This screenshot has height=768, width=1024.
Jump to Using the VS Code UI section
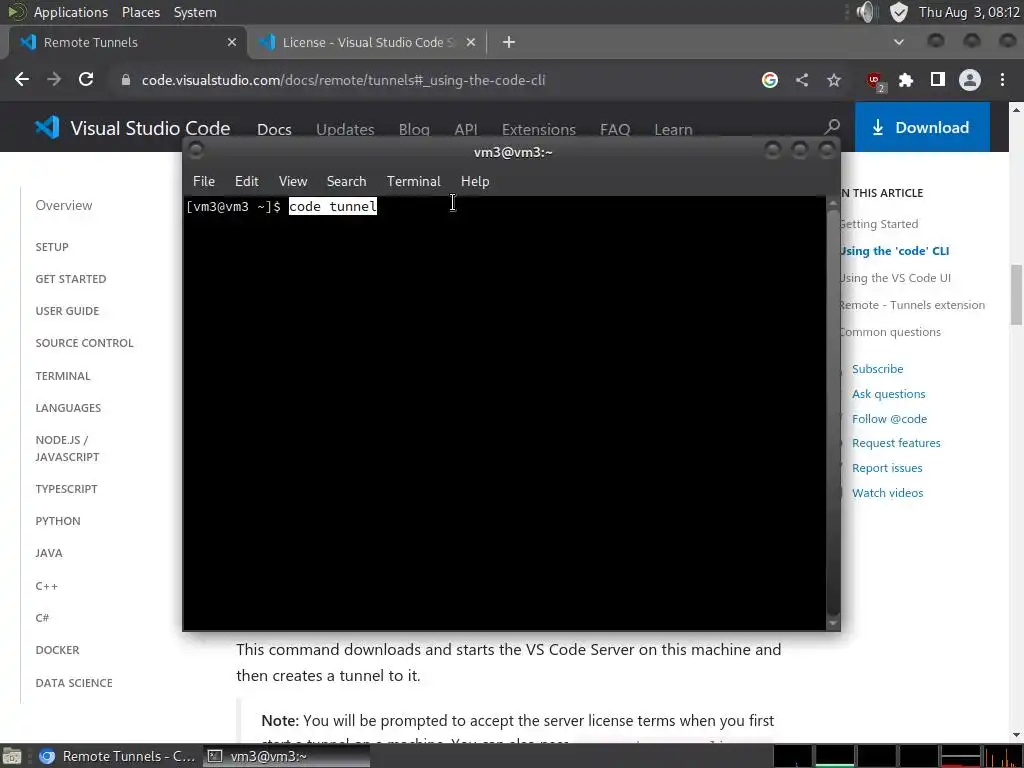pyautogui.click(x=895, y=278)
